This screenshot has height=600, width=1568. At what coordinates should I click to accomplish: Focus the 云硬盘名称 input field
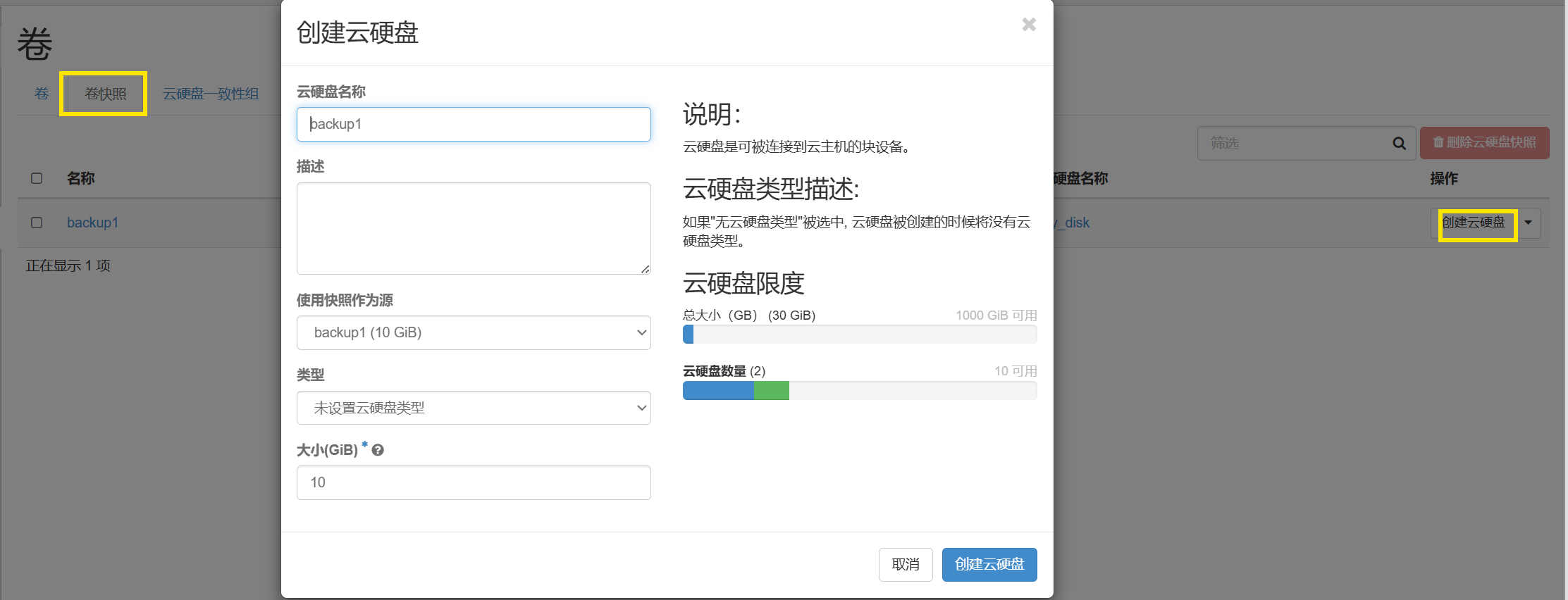coord(474,124)
